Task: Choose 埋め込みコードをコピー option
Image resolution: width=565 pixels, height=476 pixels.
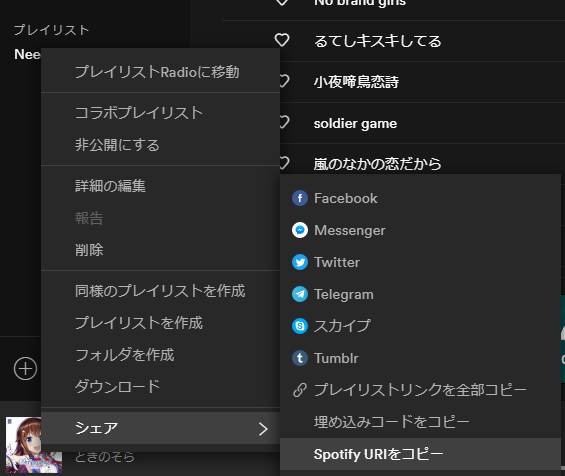Action: (420, 422)
